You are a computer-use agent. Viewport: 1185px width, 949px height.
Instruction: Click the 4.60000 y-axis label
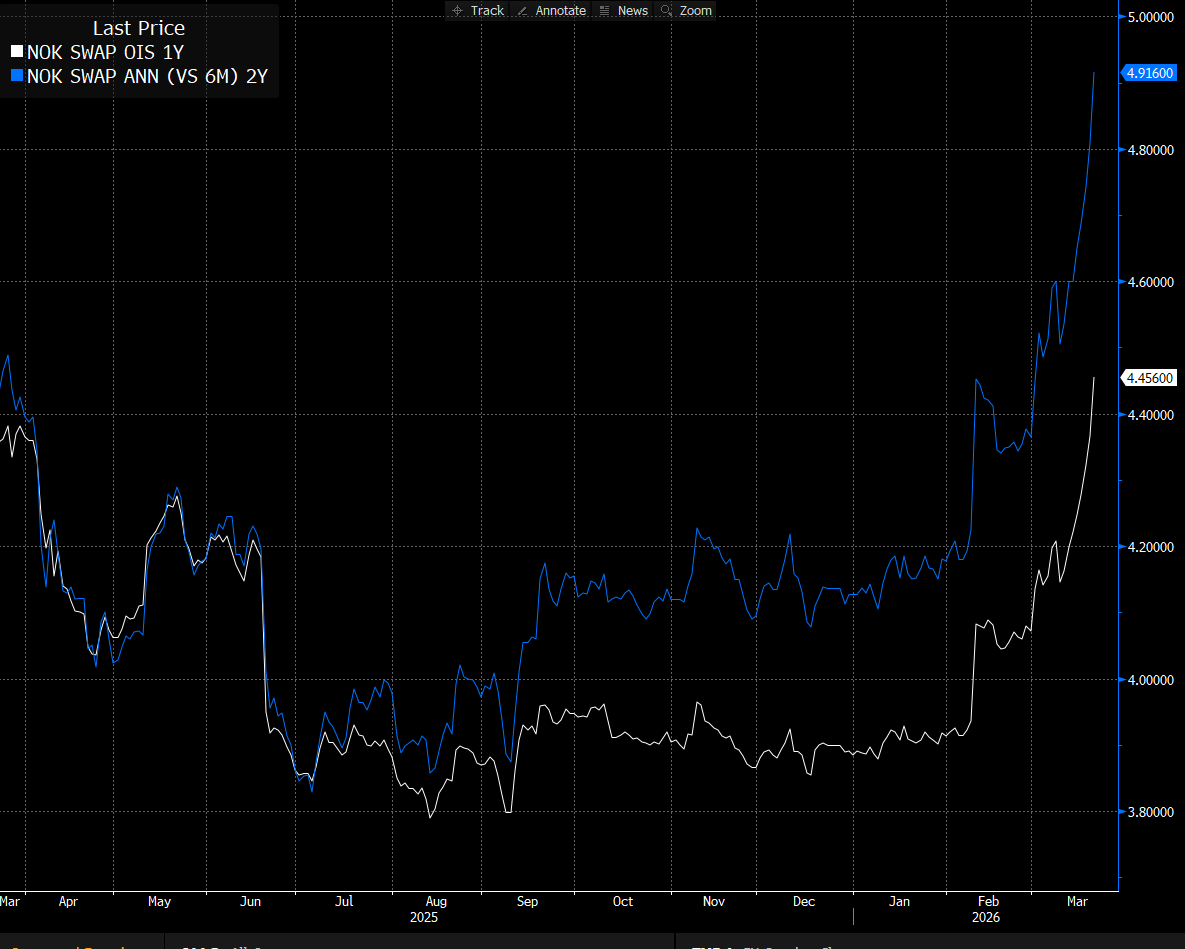point(1150,282)
